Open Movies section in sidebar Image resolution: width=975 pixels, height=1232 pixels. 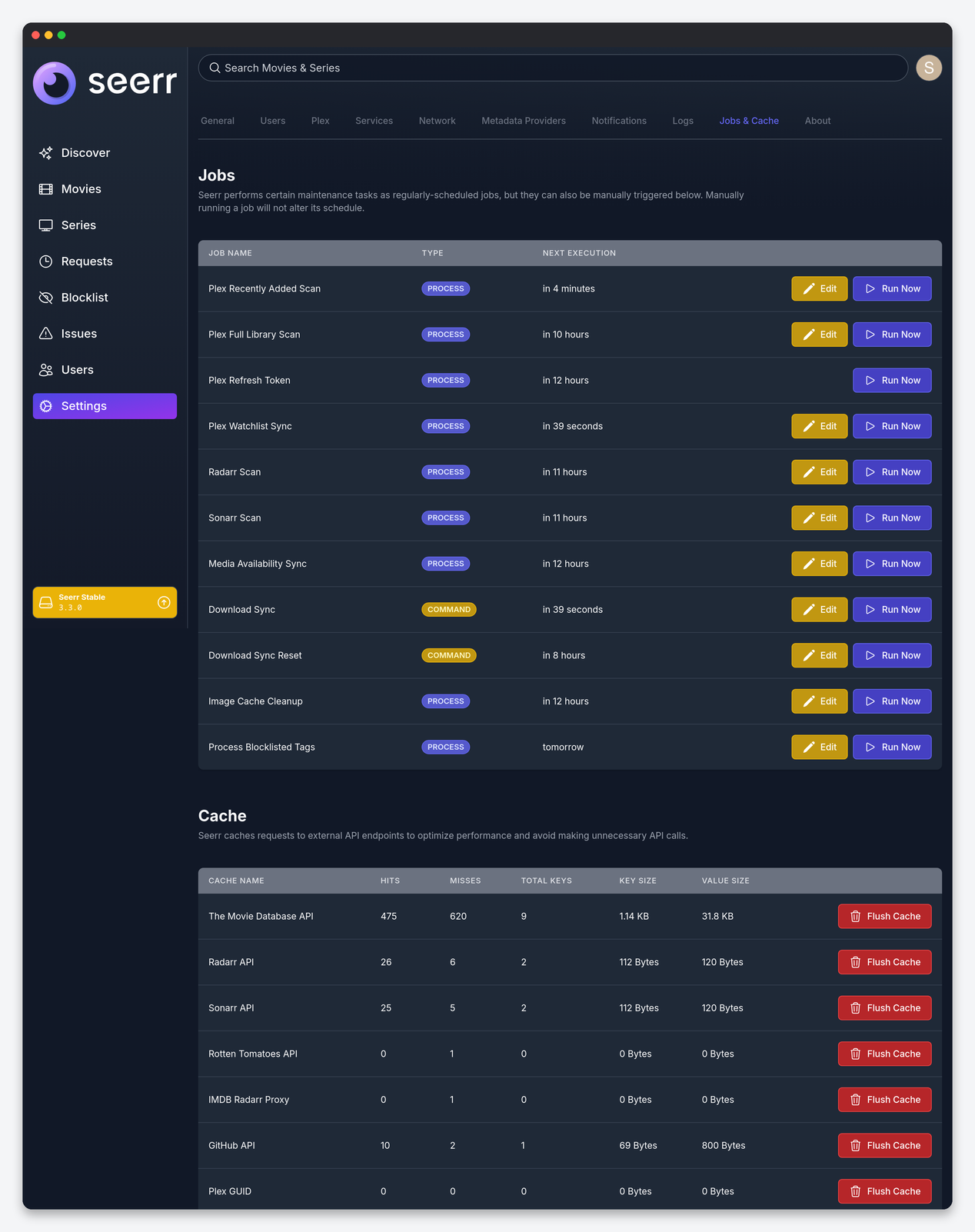point(105,189)
